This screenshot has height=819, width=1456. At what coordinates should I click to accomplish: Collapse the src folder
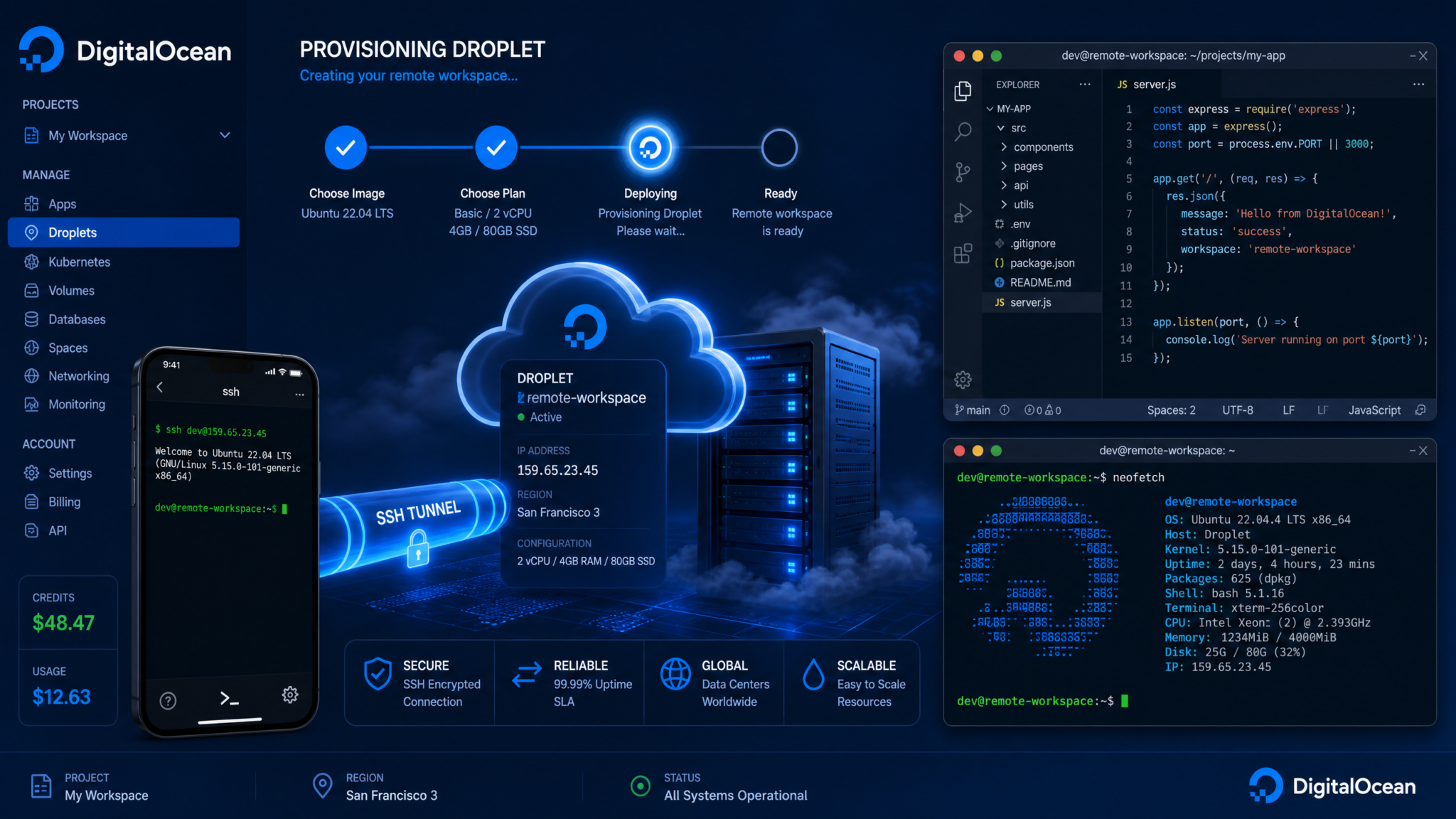[x=1000, y=128]
